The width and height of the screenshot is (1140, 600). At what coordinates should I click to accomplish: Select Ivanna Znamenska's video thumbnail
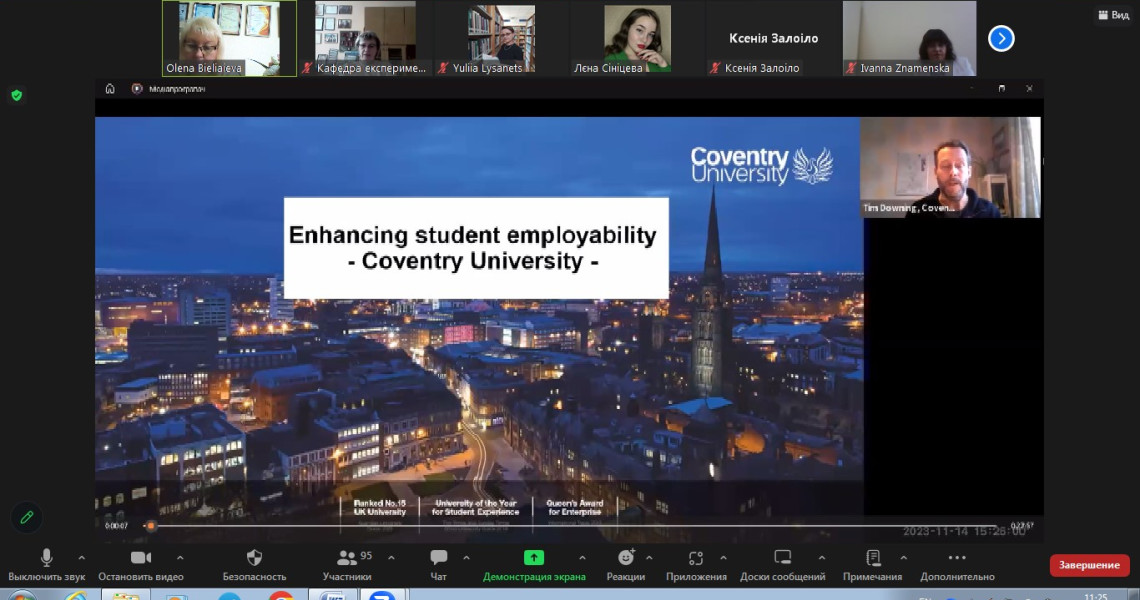tap(909, 39)
